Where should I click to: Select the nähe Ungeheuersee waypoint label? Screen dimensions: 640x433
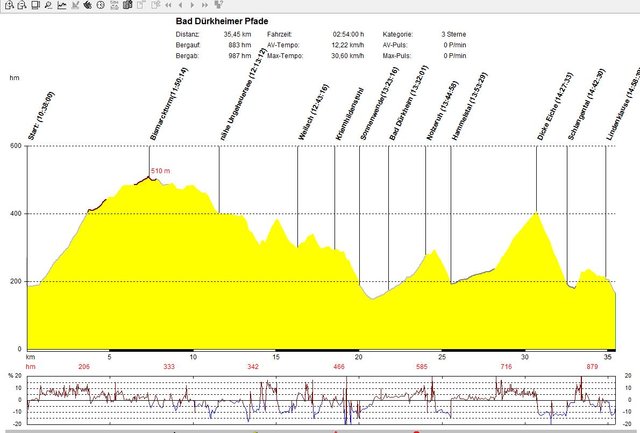pos(243,94)
